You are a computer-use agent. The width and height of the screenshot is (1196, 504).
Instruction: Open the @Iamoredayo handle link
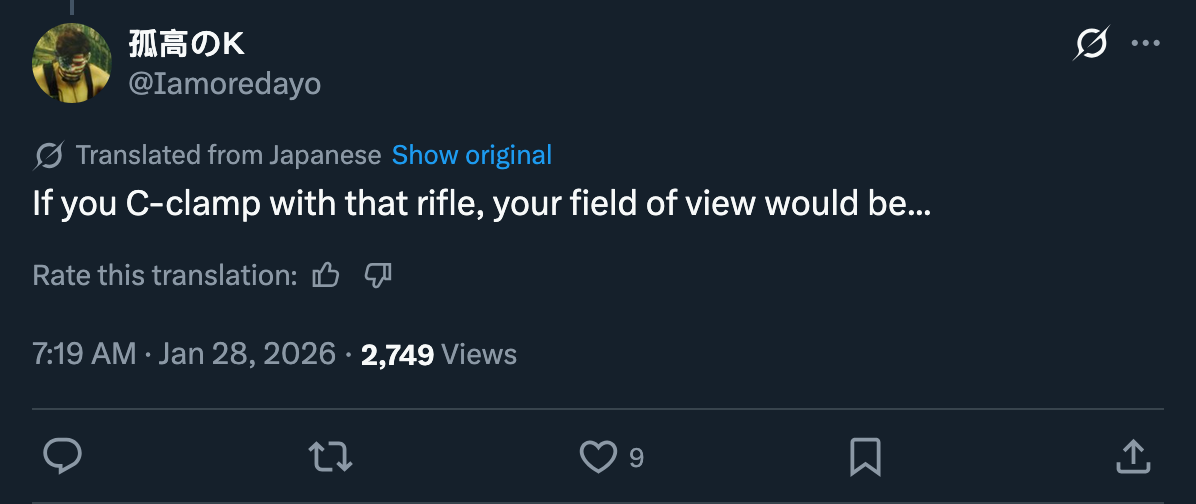224,83
